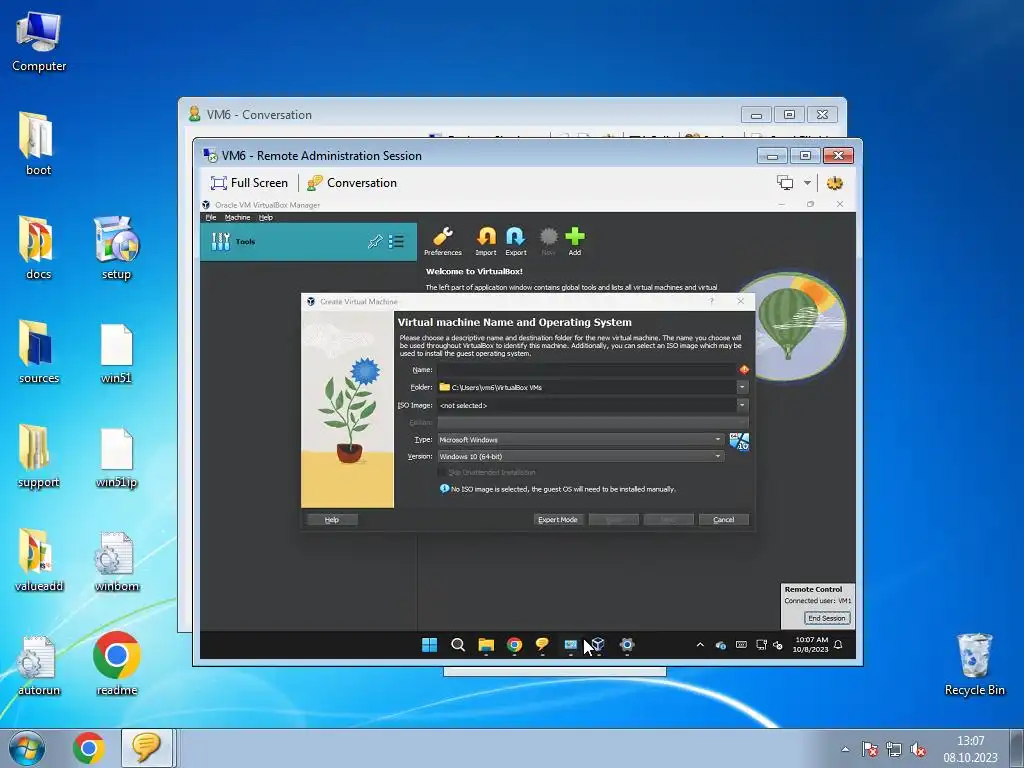Click the remote touch keyboard tray icon
This screenshot has height=768, width=1024.
pos(741,645)
